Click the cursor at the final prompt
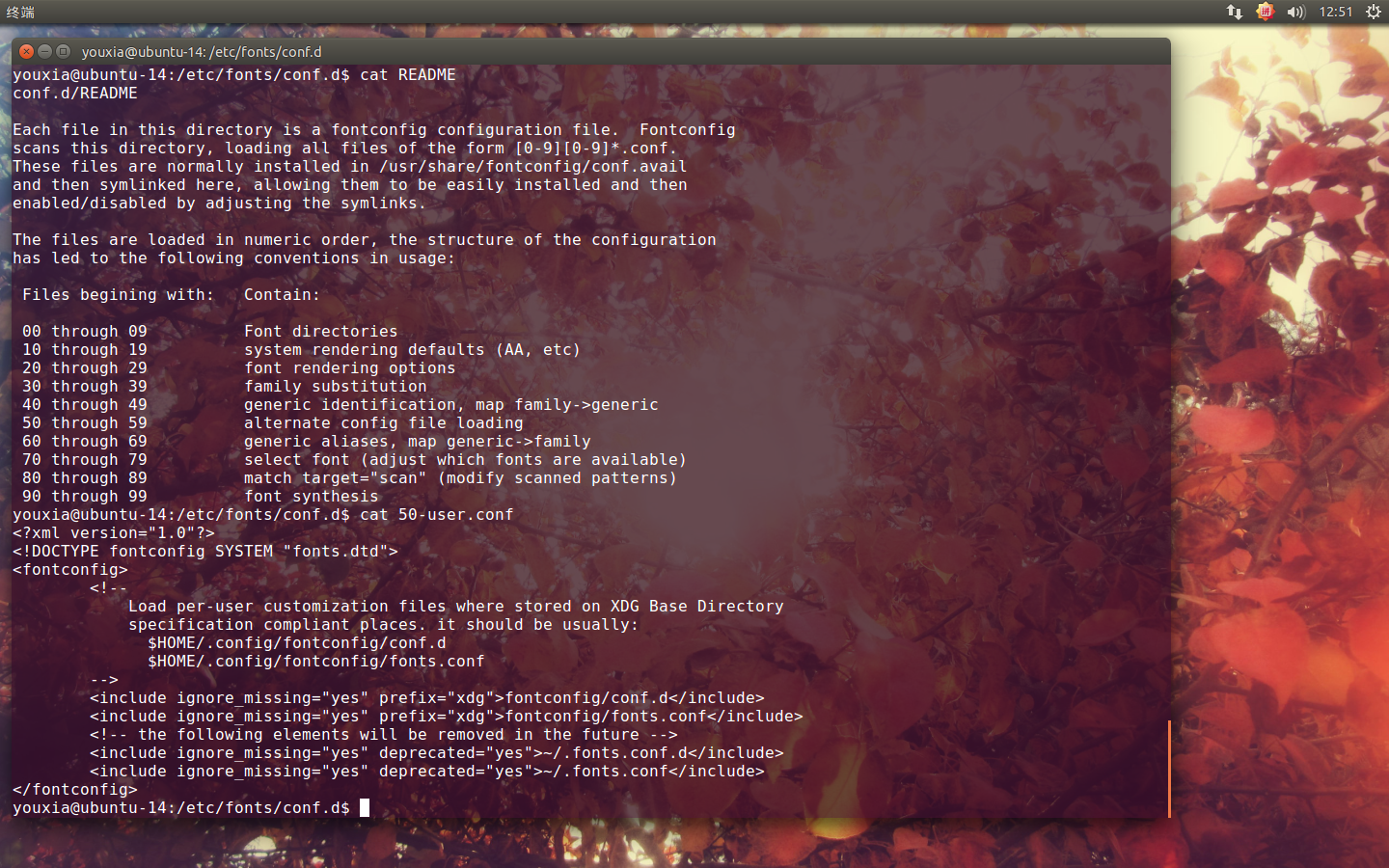 (365, 807)
